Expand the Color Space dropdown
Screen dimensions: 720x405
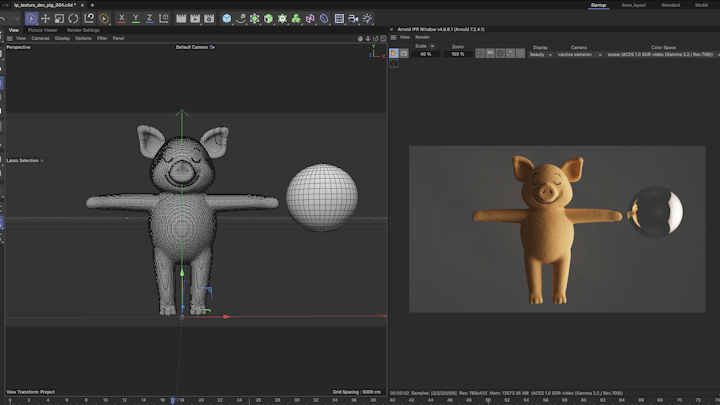tap(663, 54)
